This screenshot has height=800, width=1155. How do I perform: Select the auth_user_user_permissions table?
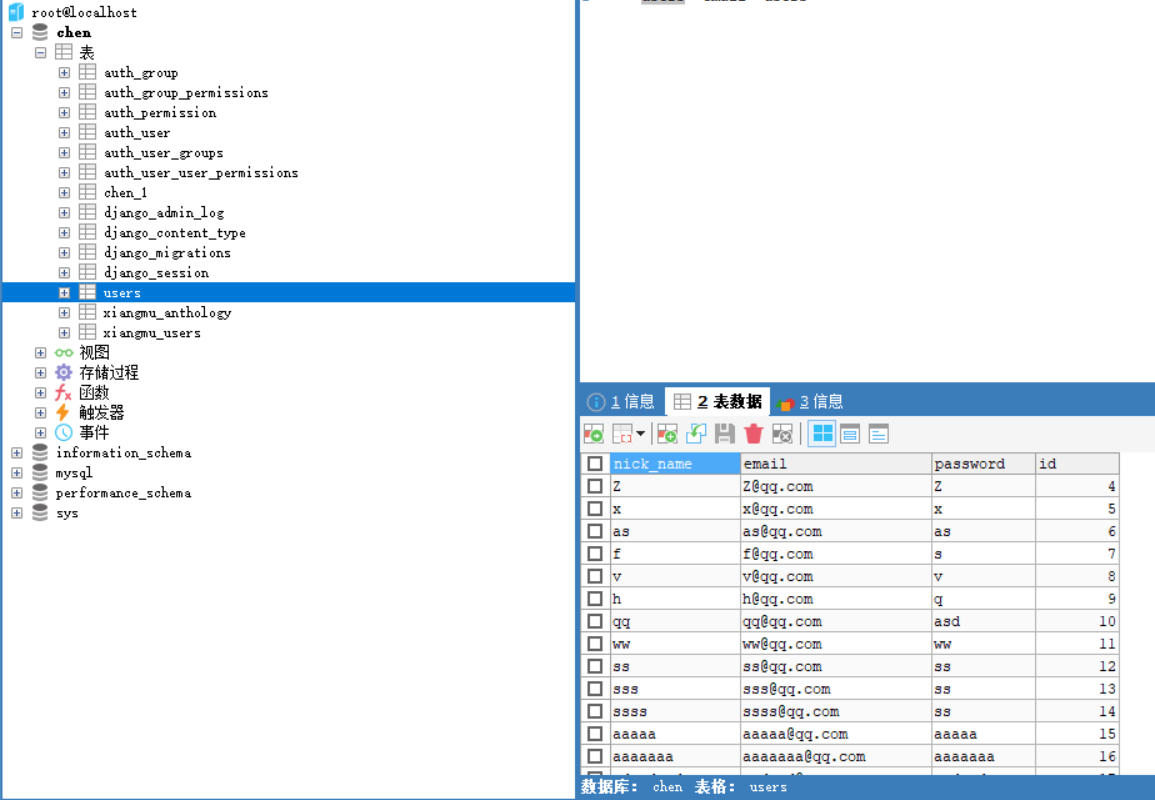pos(201,172)
